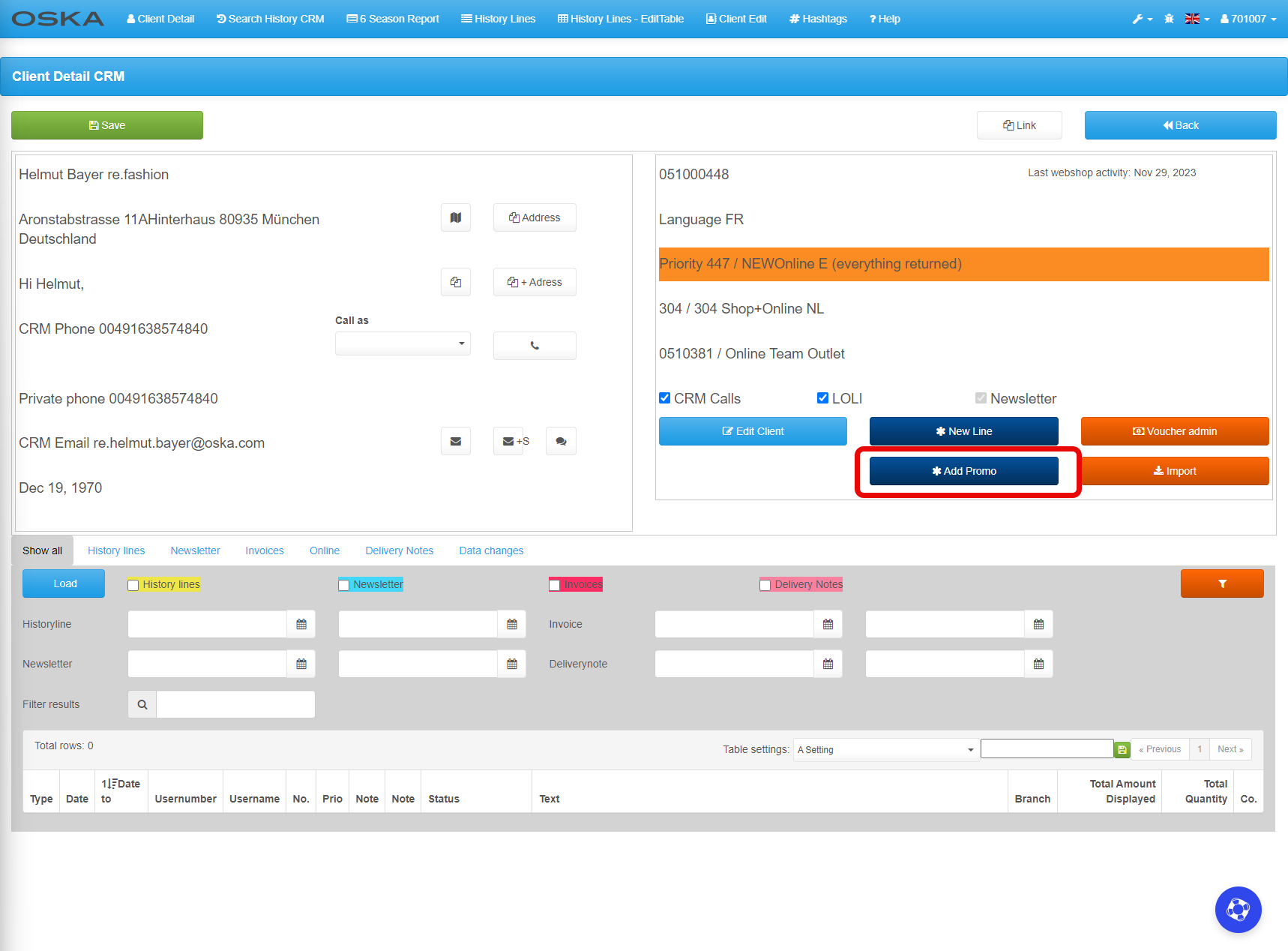Viewport: 1288px width, 951px height.
Task: Open calendar for Invoice start date
Action: [828, 624]
